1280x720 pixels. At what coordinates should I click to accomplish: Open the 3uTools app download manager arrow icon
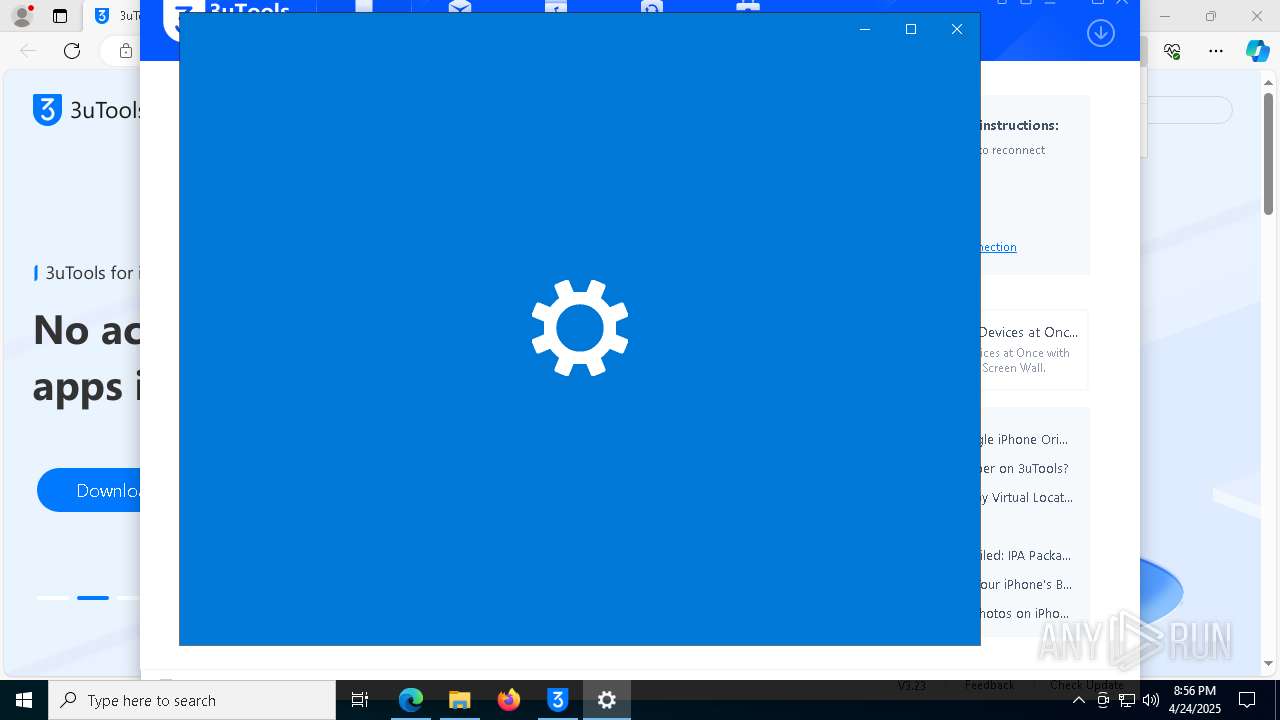[1101, 33]
